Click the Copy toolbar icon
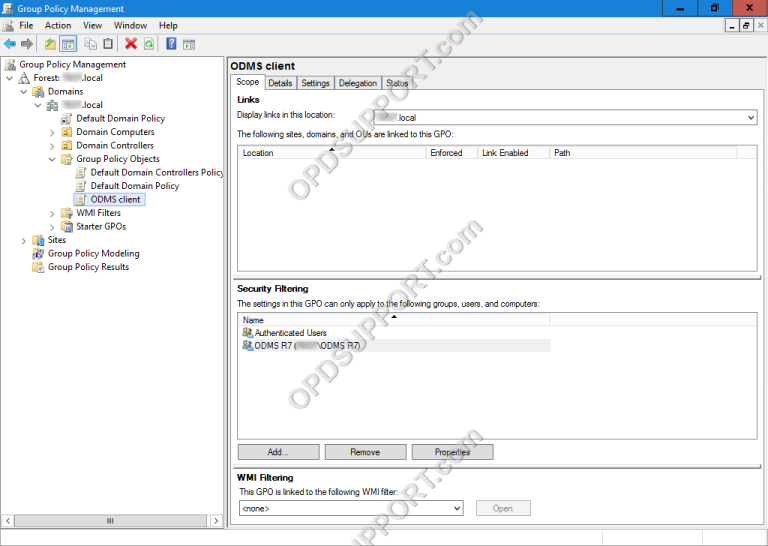 [91, 44]
